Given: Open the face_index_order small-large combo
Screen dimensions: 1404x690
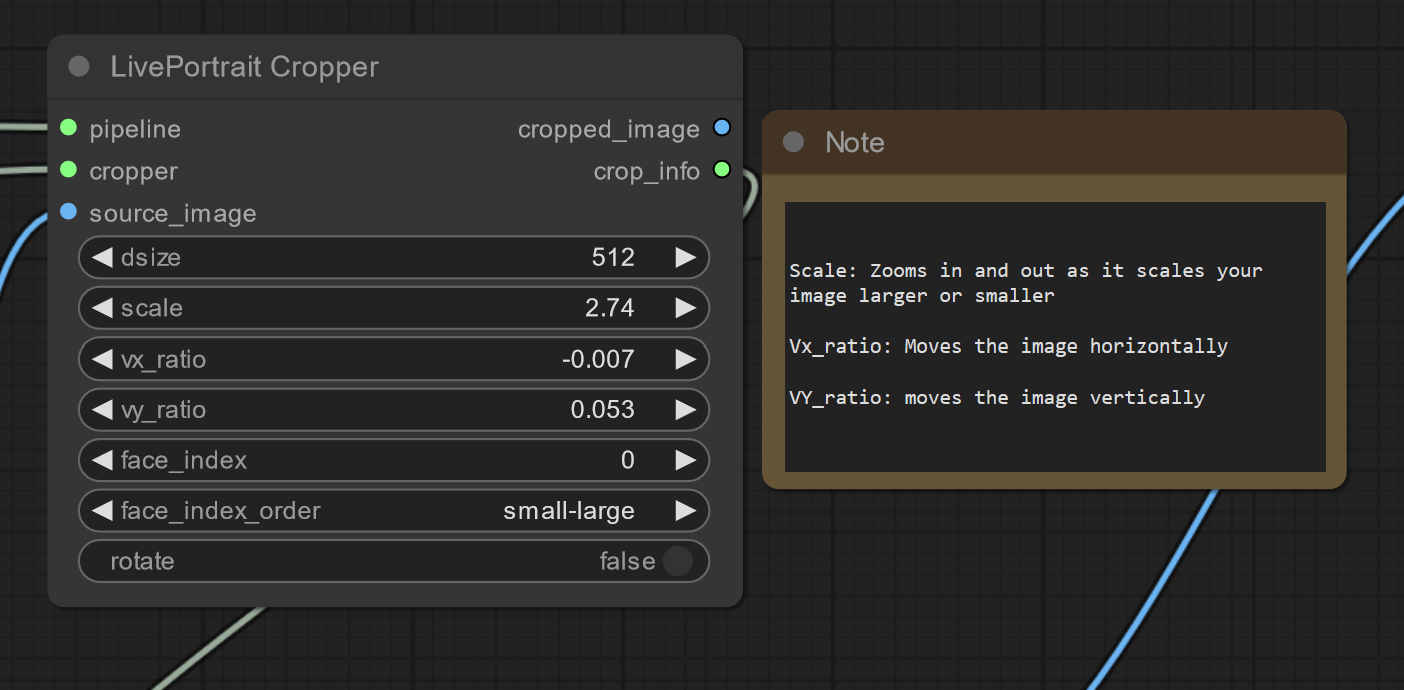Looking at the screenshot, I should point(394,511).
